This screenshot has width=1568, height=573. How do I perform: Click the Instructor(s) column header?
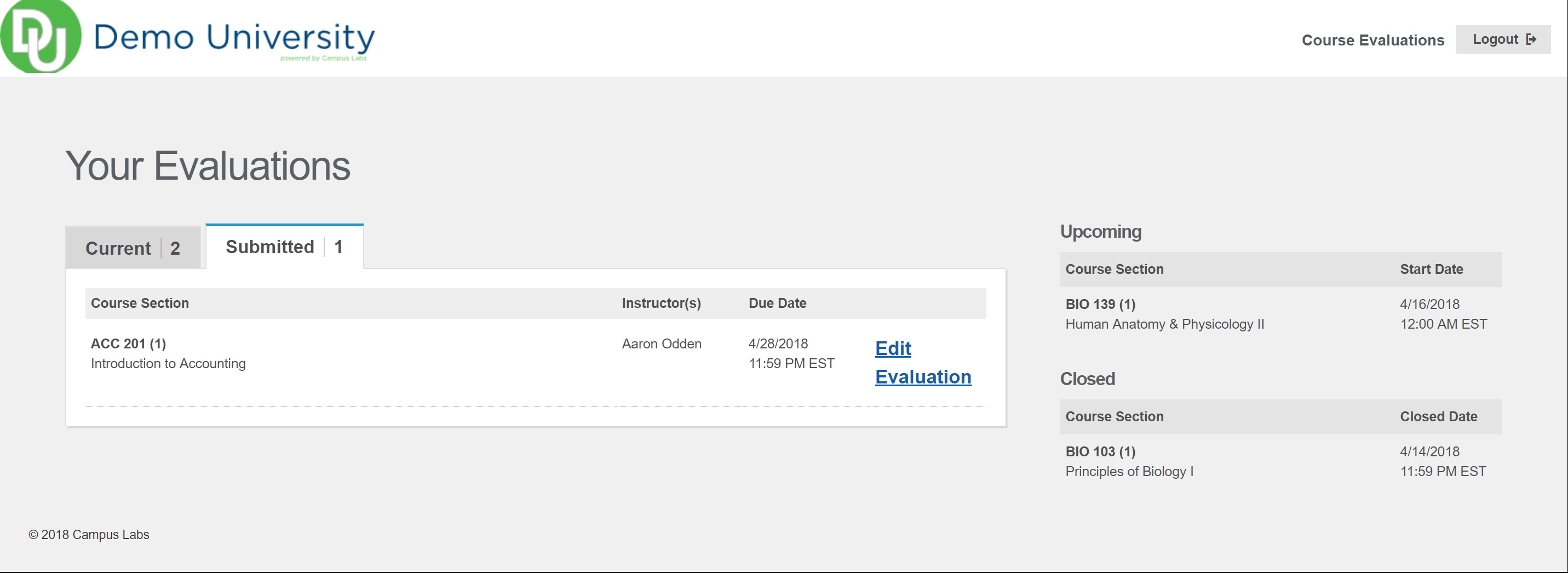click(660, 303)
